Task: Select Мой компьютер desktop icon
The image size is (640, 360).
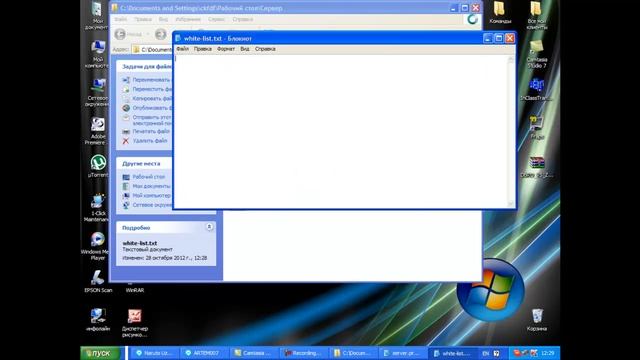Action: 97,54
